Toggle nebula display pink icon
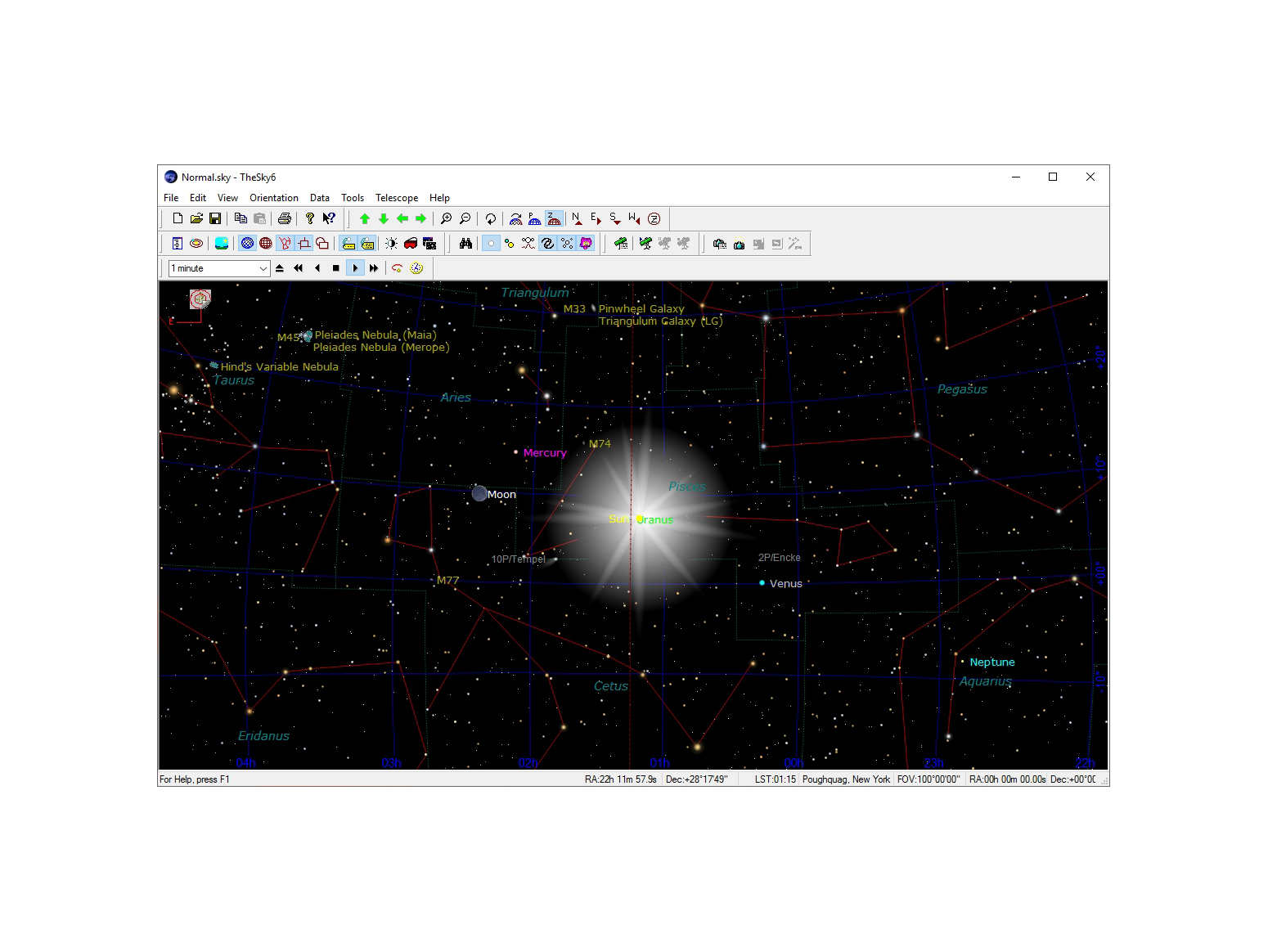 (586, 244)
